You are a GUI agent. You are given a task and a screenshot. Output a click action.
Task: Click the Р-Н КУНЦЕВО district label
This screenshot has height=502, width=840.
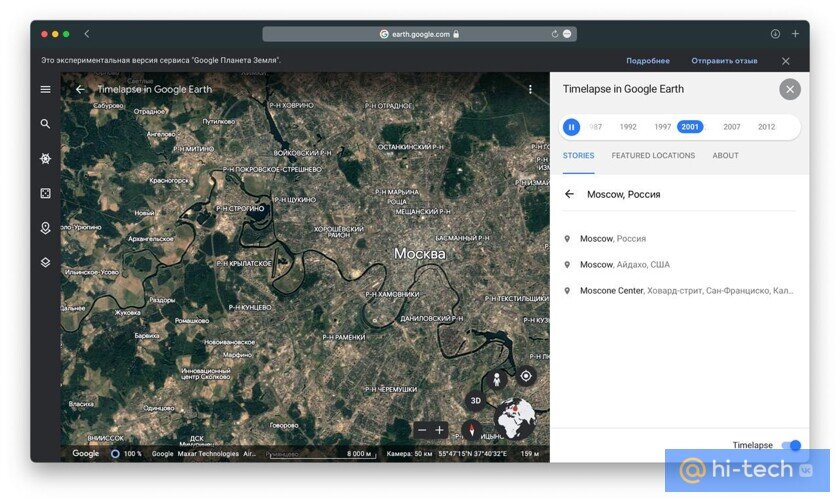[250, 308]
